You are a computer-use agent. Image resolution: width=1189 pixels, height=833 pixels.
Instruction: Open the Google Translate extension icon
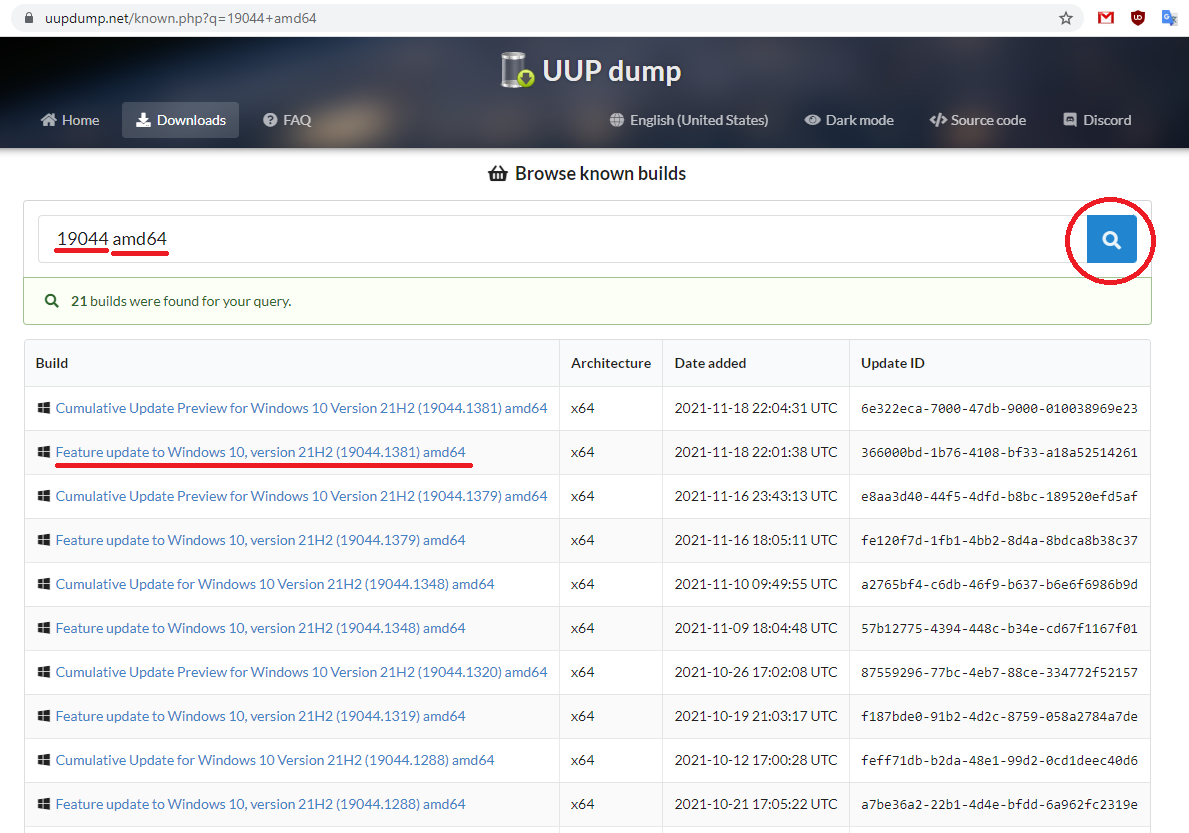[x=1169, y=17]
